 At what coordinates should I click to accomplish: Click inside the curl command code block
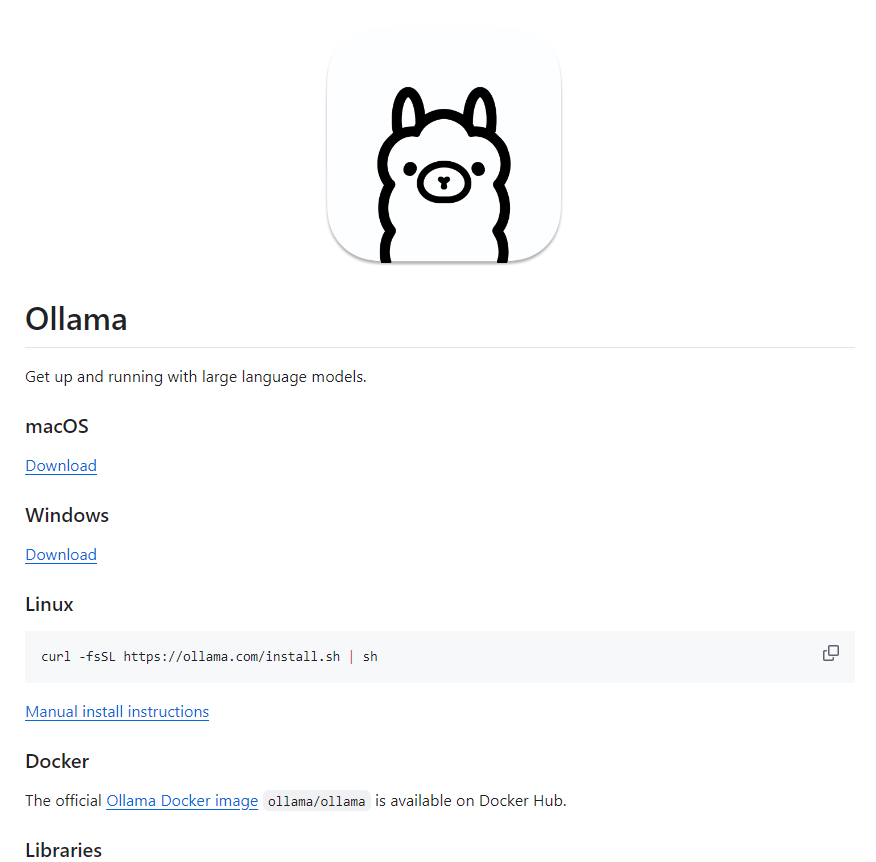pyautogui.click(x=440, y=656)
